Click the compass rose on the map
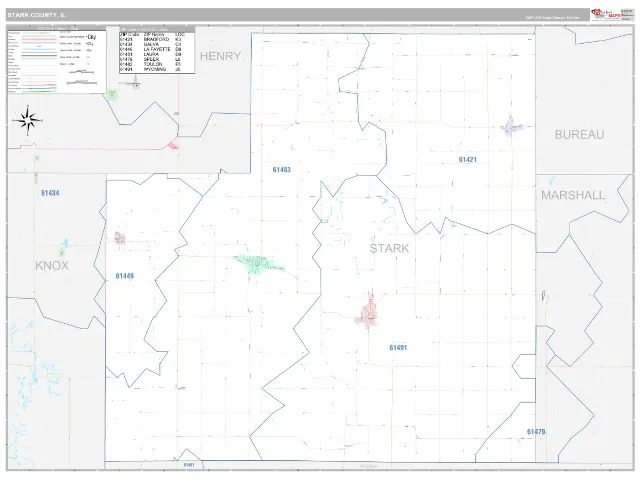This screenshot has width=640, height=480. point(27,120)
